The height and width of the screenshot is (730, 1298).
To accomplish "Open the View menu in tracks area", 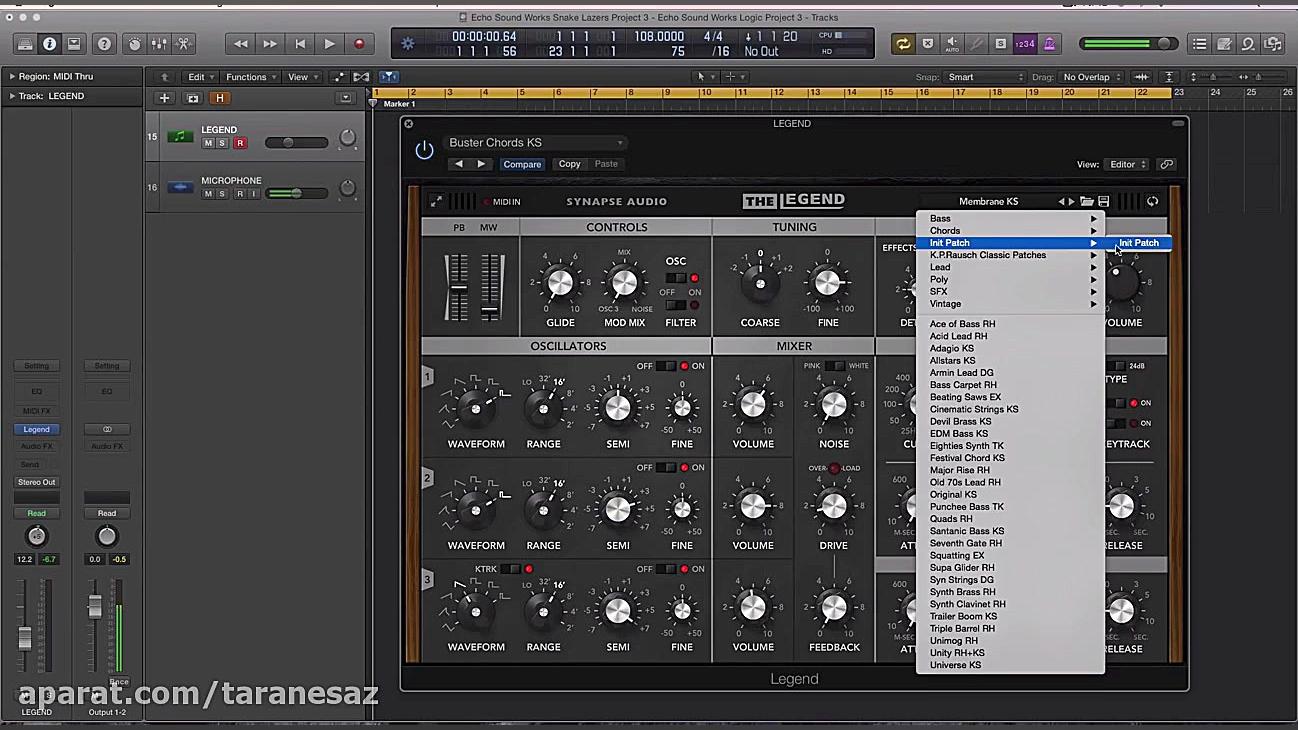I will coord(302,77).
